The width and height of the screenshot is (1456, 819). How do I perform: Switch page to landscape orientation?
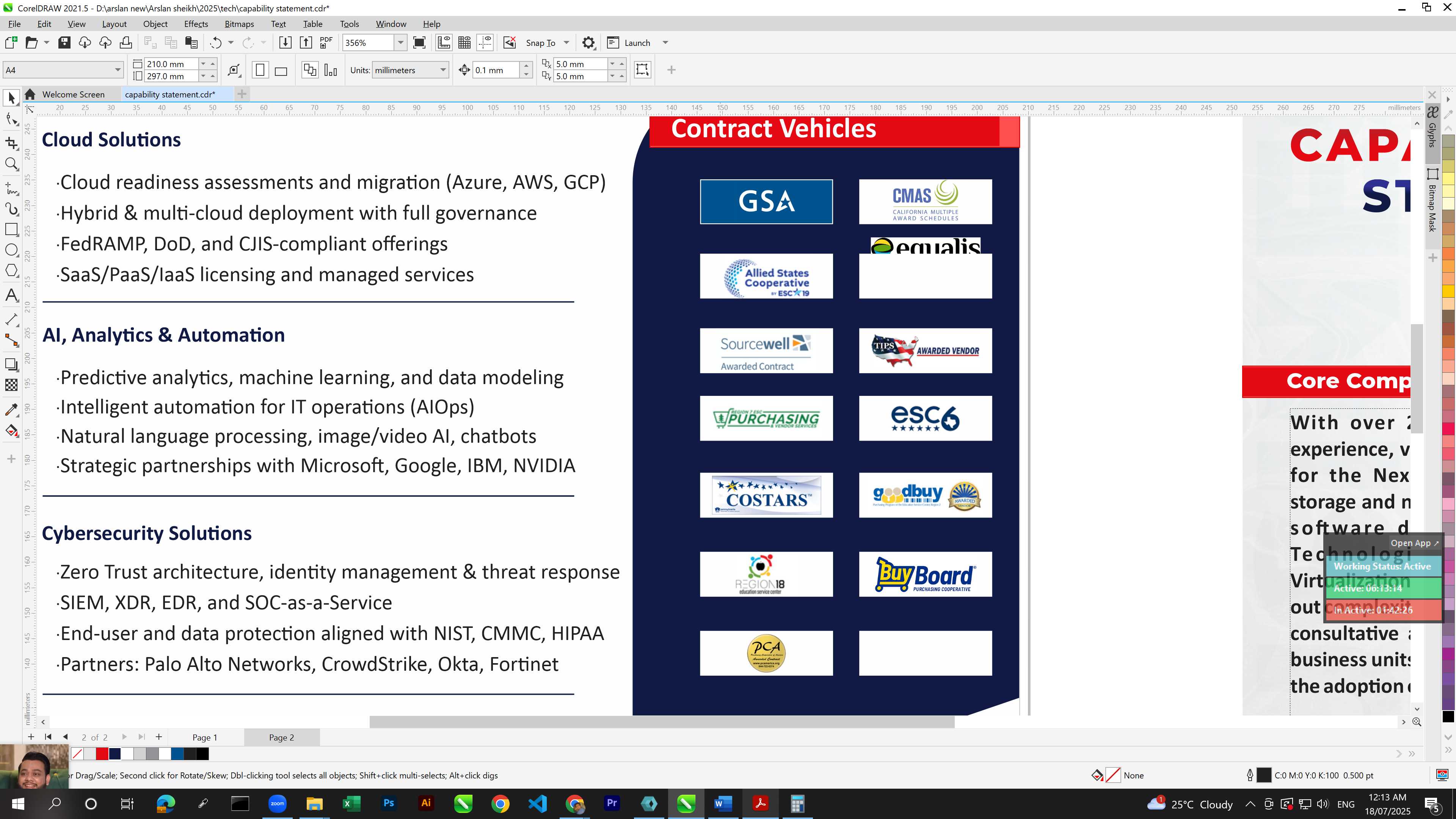tap(281, 70)
